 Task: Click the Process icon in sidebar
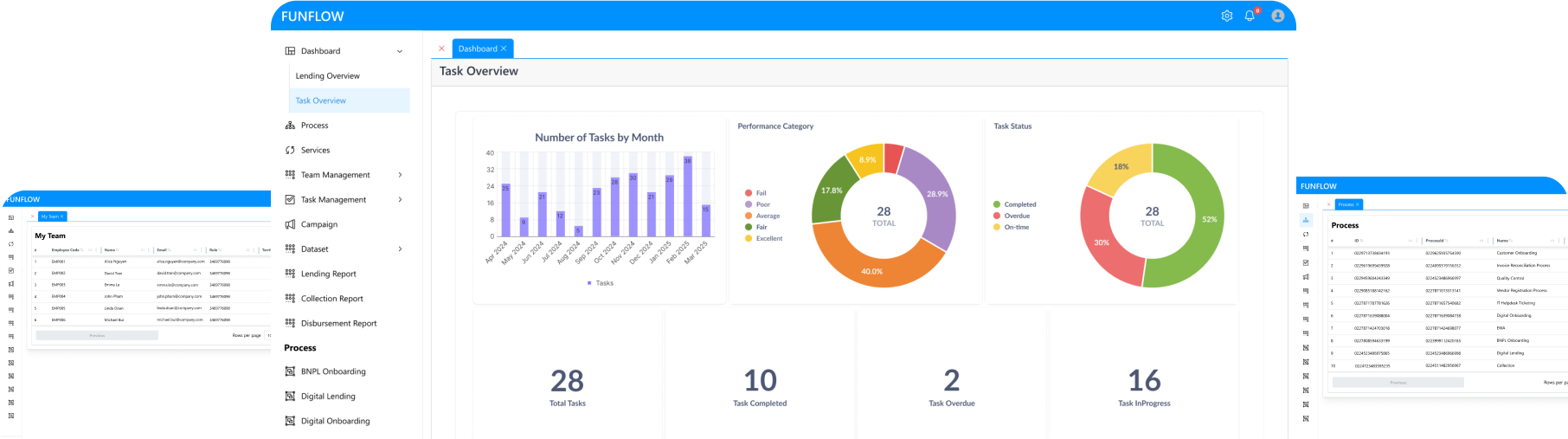tap(290, 126)
